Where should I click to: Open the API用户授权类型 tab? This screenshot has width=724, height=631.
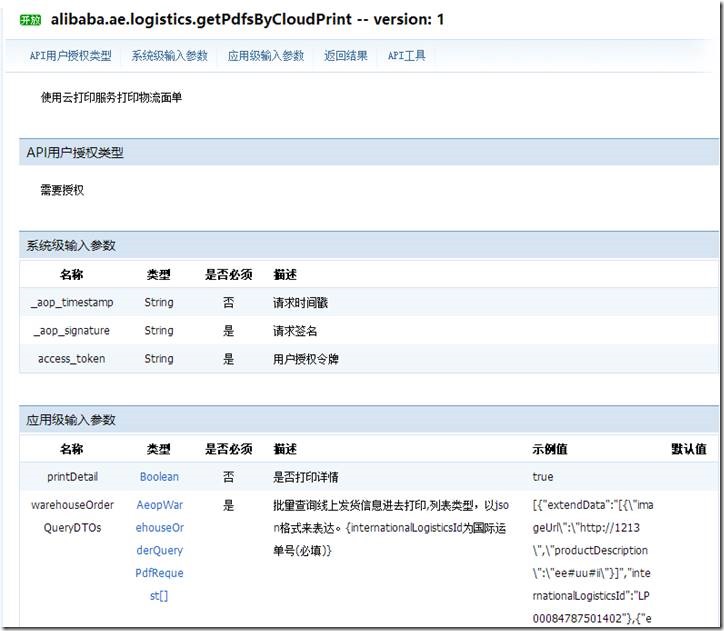[x=71, y=56]
